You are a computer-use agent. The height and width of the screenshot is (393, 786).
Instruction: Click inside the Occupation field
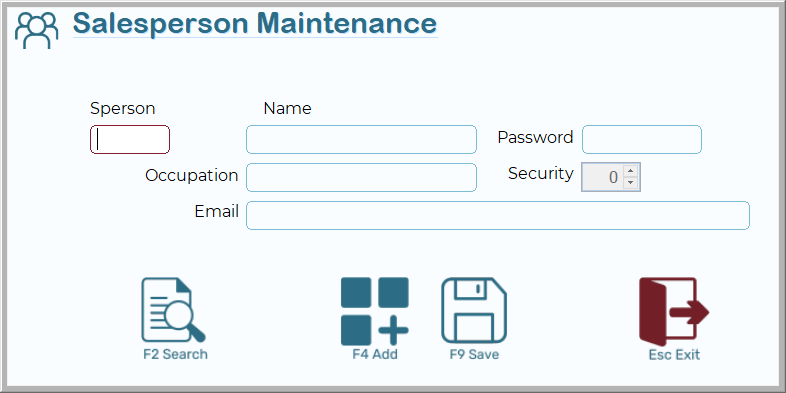[x=361, y=177]
